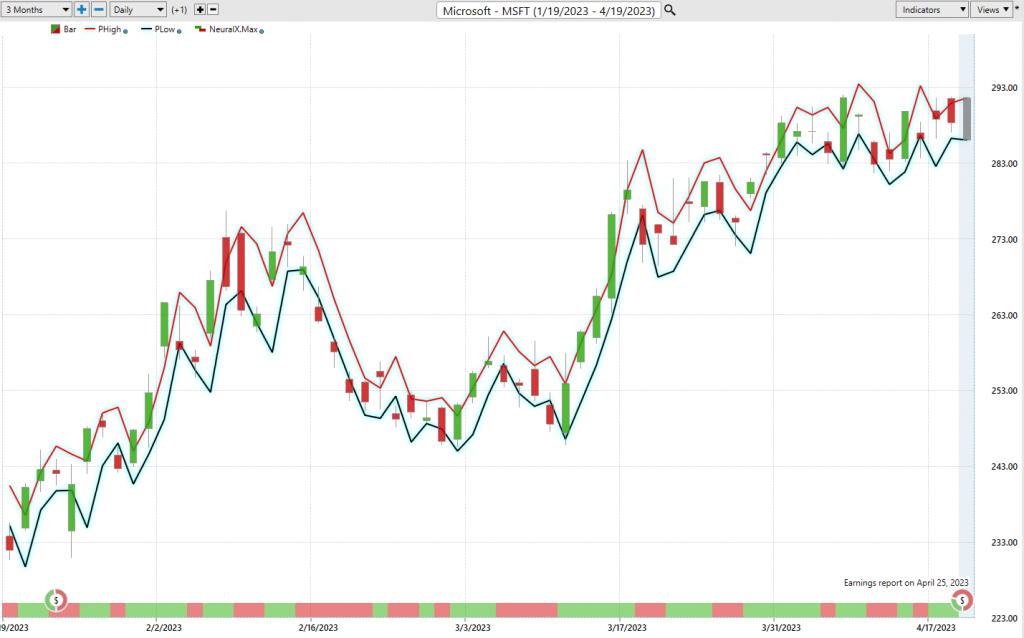This screenshot has height=638, width=1024.
Task: Click the 2/16/2023 date axis label
Action: pyautogui.click(x=318, y=628)
